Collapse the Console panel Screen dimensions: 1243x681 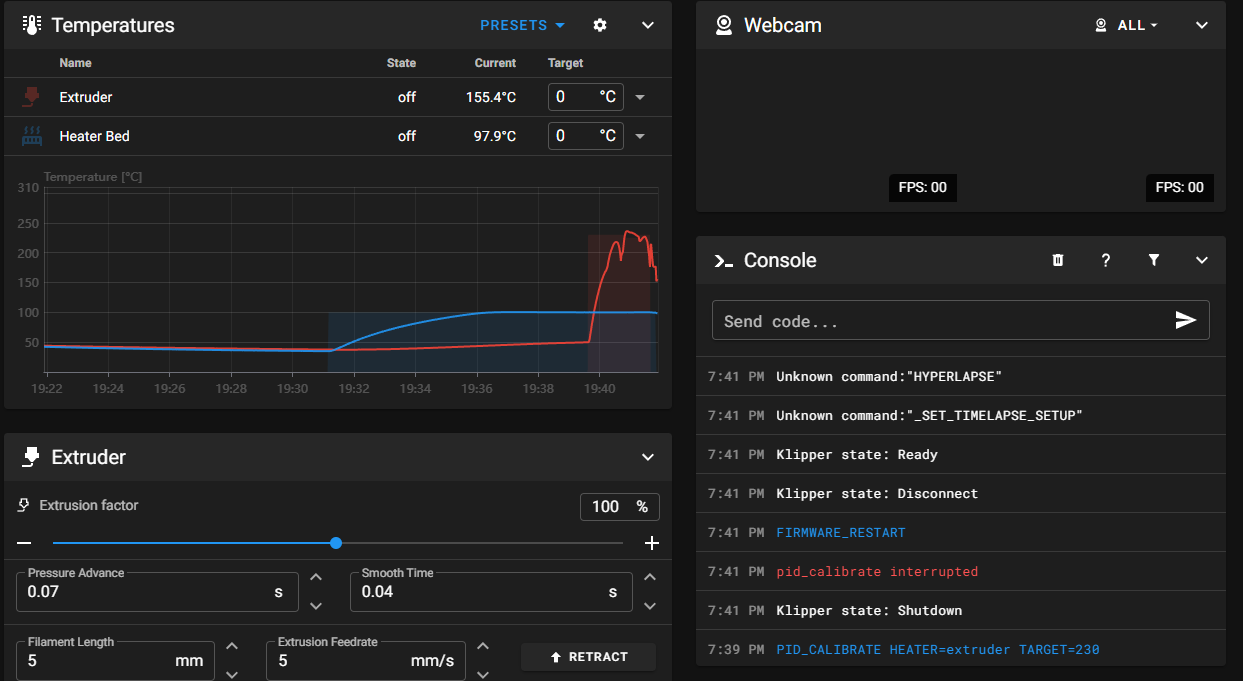[x=1202, y=260]
